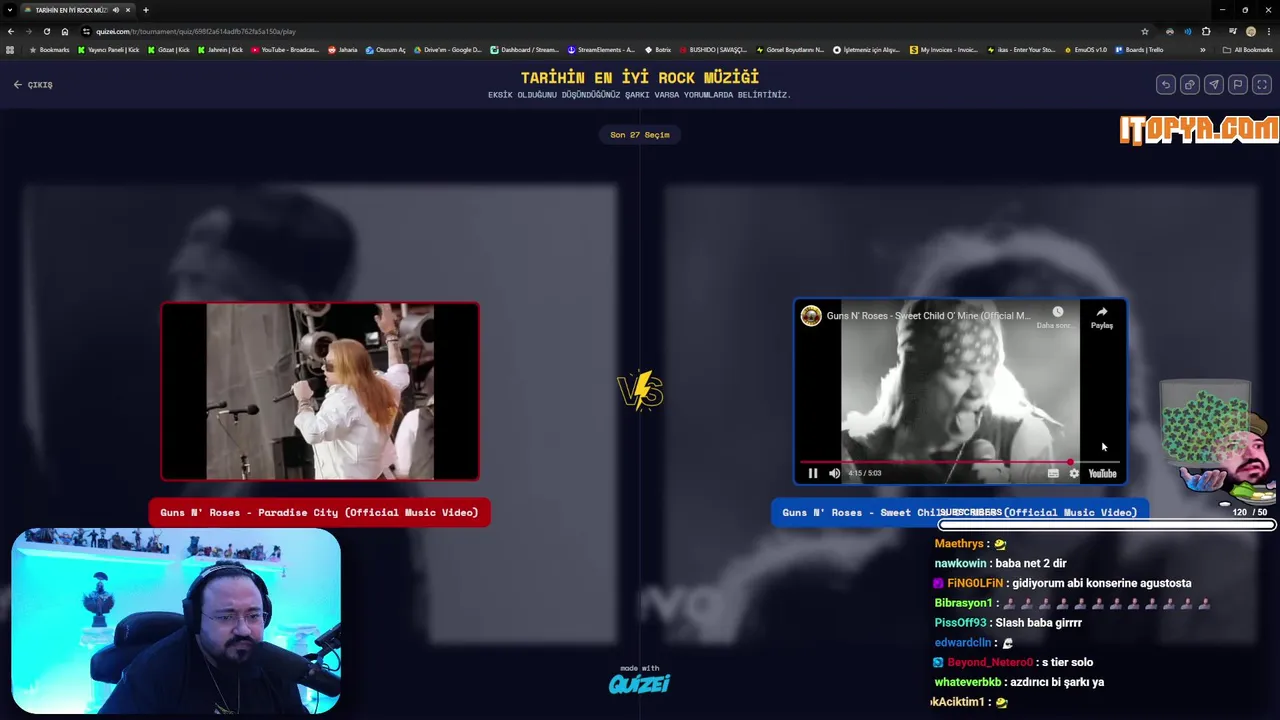The height and width of the screenshot is (720, 1280).
Task: Open Dashboard / Stream bookmark
Action: point(525,50)
